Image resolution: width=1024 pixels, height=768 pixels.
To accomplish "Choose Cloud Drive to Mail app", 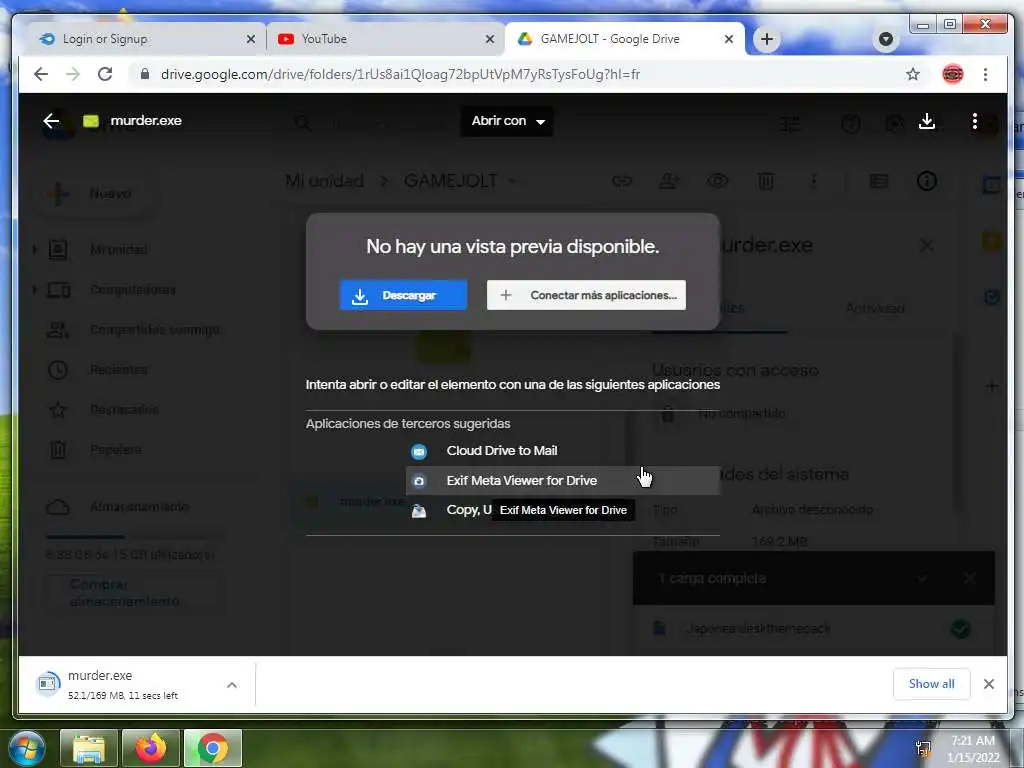I will point(562,451).
